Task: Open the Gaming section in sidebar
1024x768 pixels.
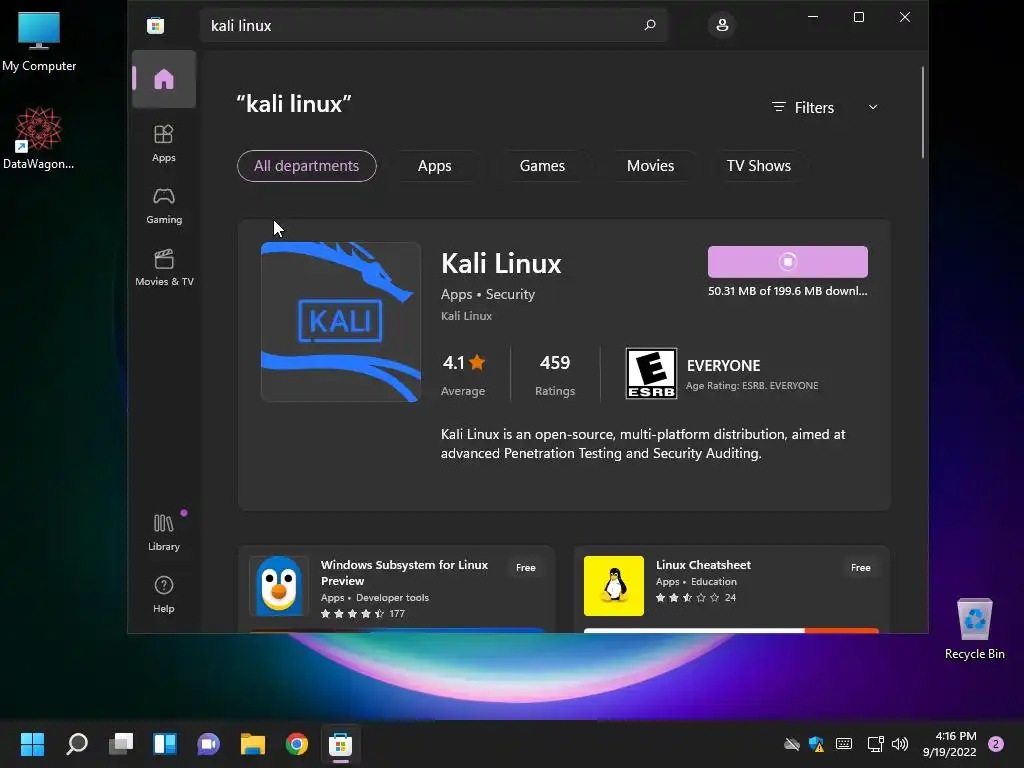Action: pyautogui.click(x=164, y=205)
